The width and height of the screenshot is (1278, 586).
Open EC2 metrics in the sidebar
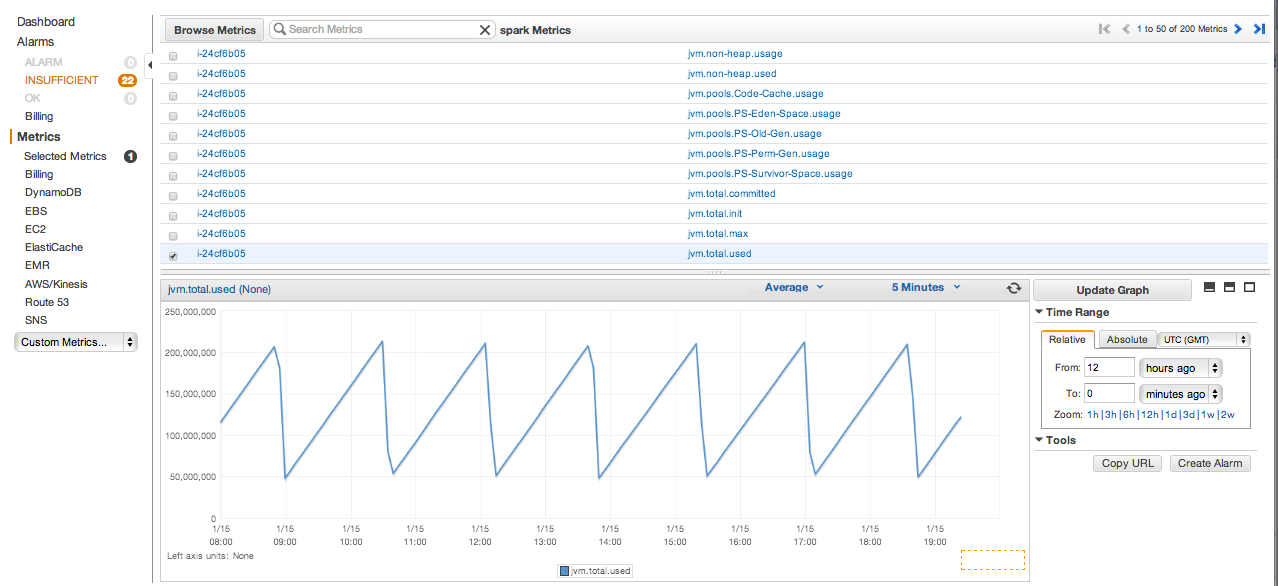click(36, 229)
